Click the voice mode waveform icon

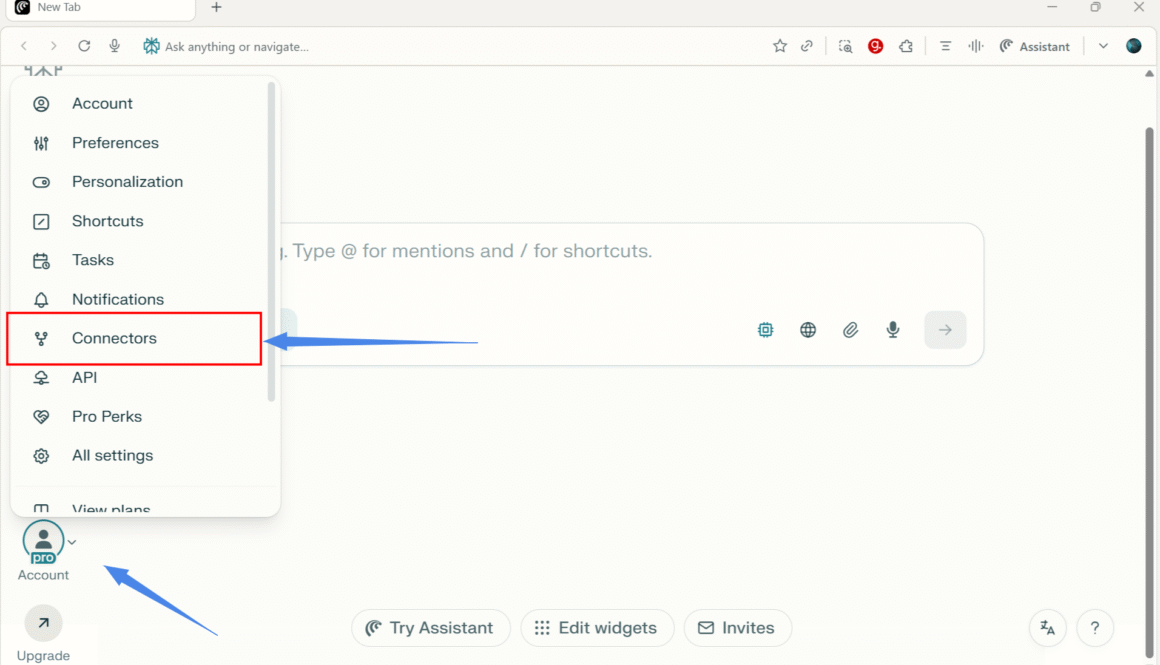click(x=976, y=46)
